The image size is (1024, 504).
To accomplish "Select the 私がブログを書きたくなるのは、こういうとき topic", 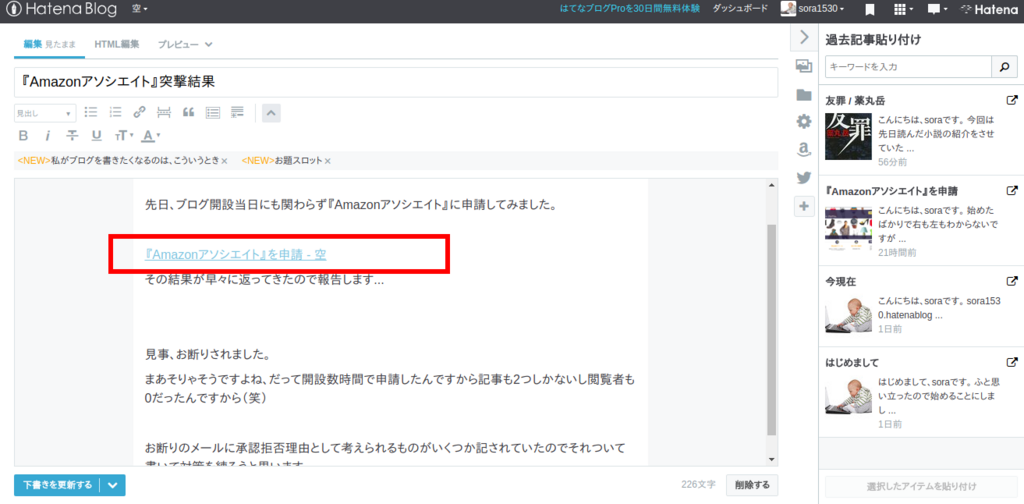I will 118,161.
